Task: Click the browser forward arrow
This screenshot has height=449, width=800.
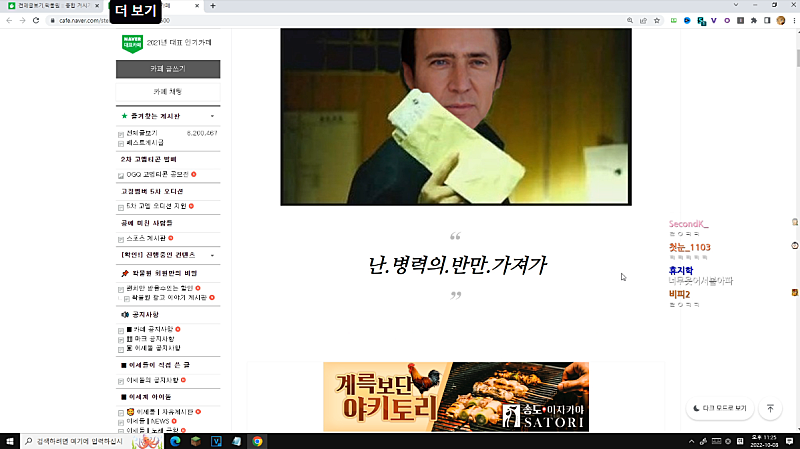Action: [x=22, y=20]
